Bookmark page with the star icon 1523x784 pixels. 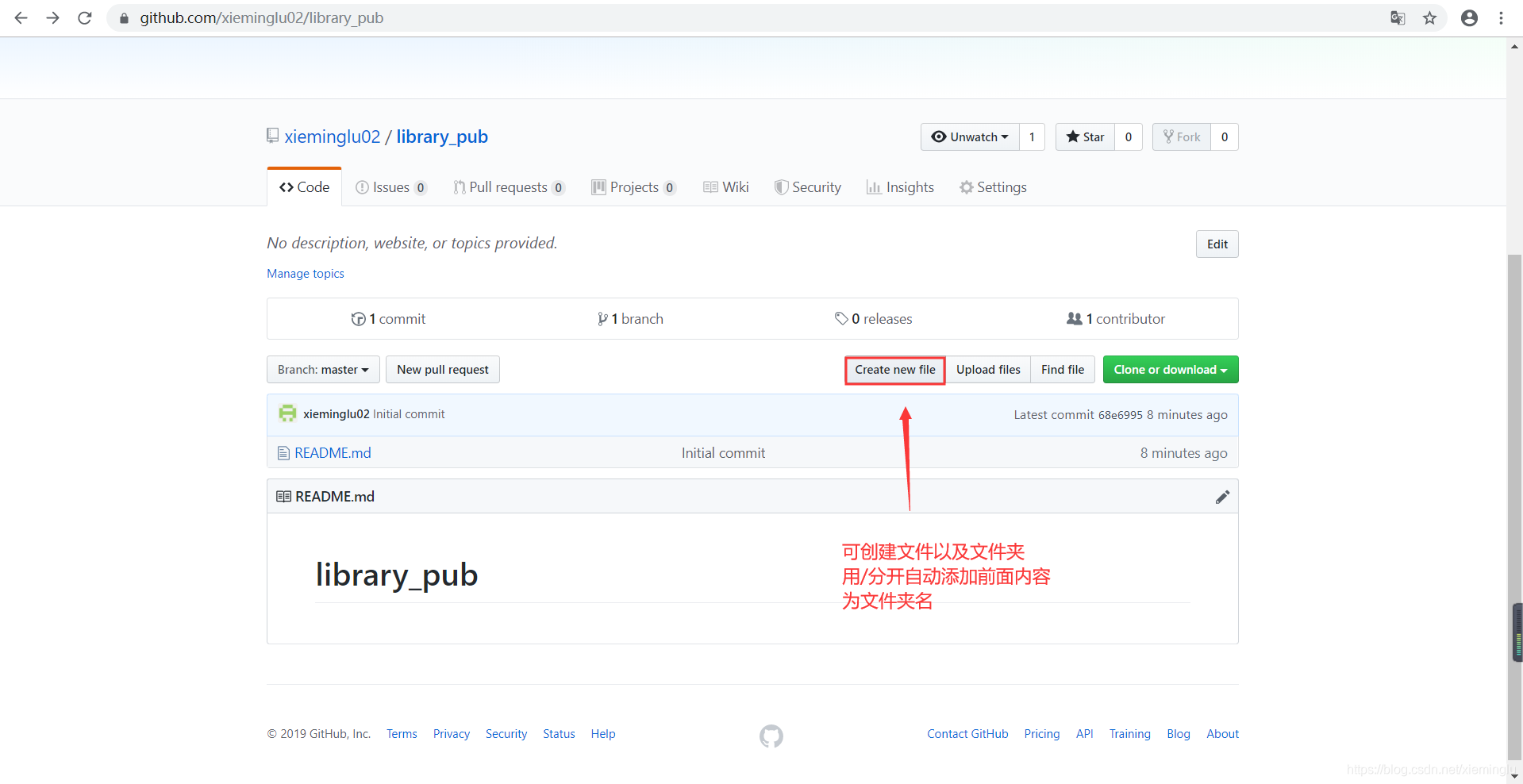coord(1430,17)
